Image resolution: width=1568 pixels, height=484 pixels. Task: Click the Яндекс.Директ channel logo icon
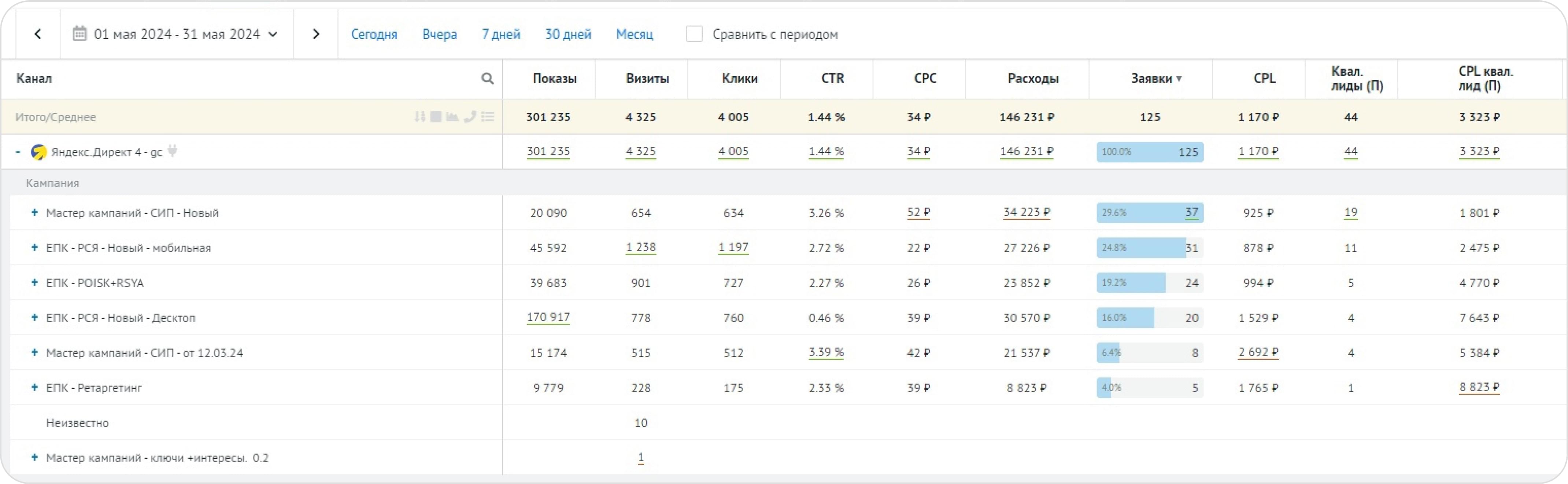38,152
